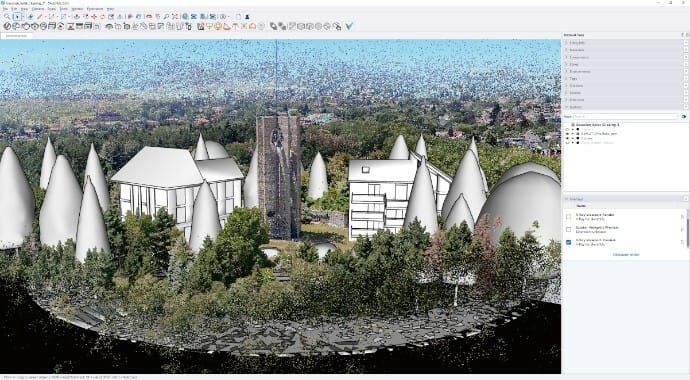Click the orange globe icon in second toolbar
Image resolution: width=690 pixels, height=380 pixels.
[x=217, y=26]
